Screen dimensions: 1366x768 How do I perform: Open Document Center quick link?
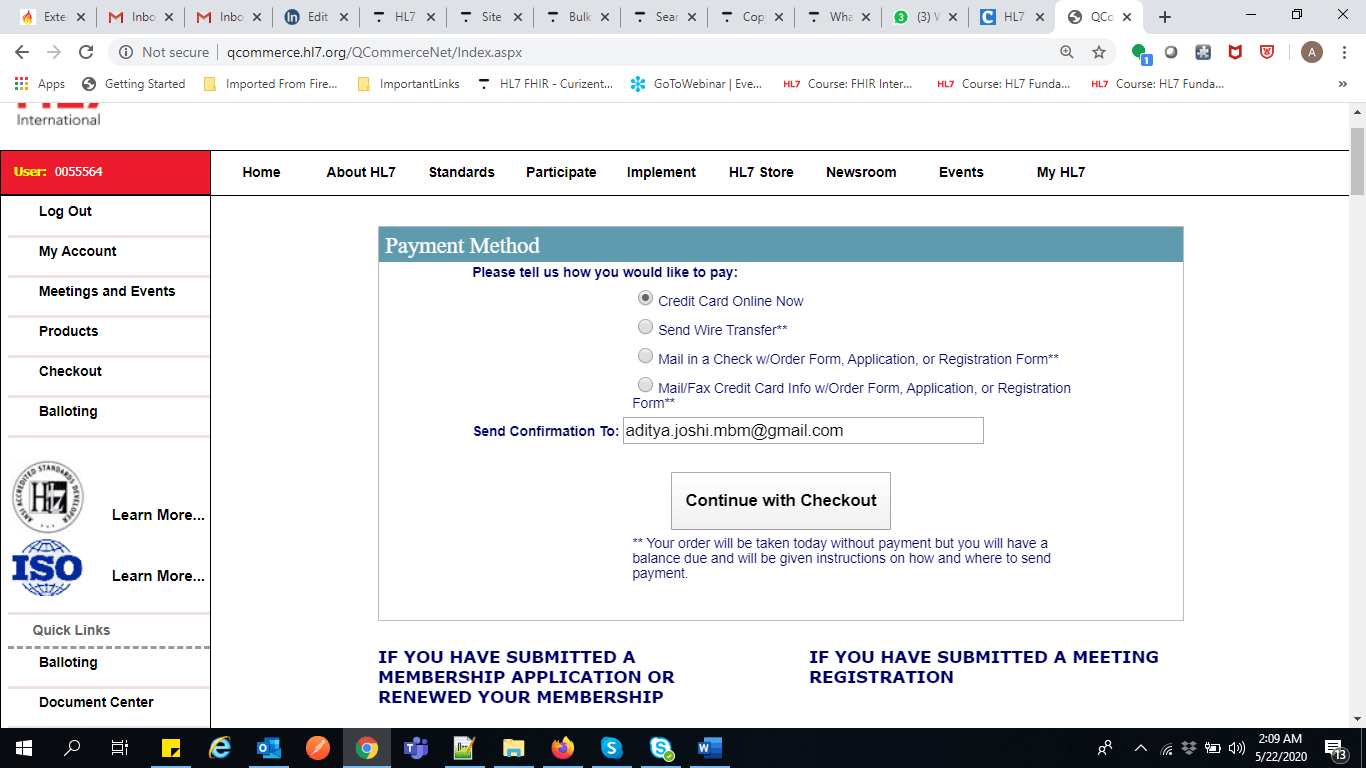click(96, 702)
